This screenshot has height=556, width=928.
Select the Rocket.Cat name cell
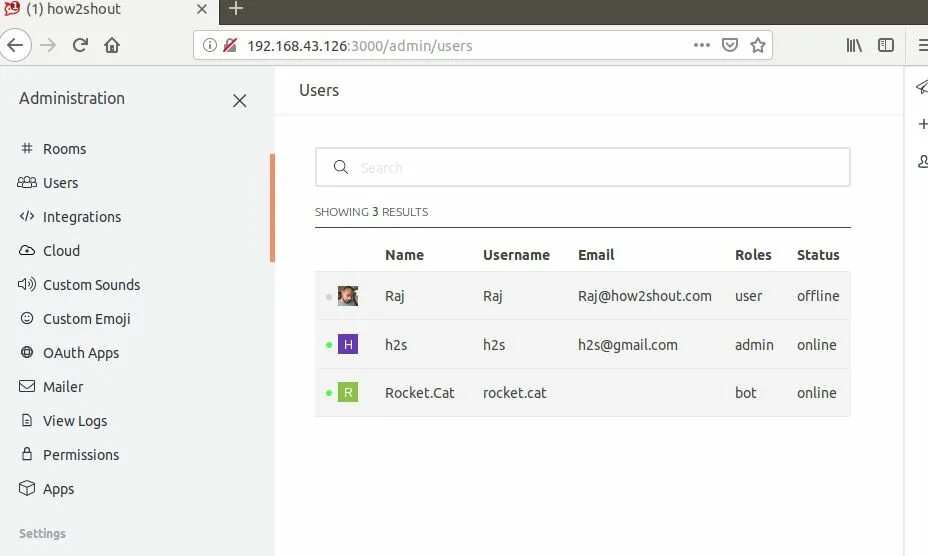[x=420, y=393]
